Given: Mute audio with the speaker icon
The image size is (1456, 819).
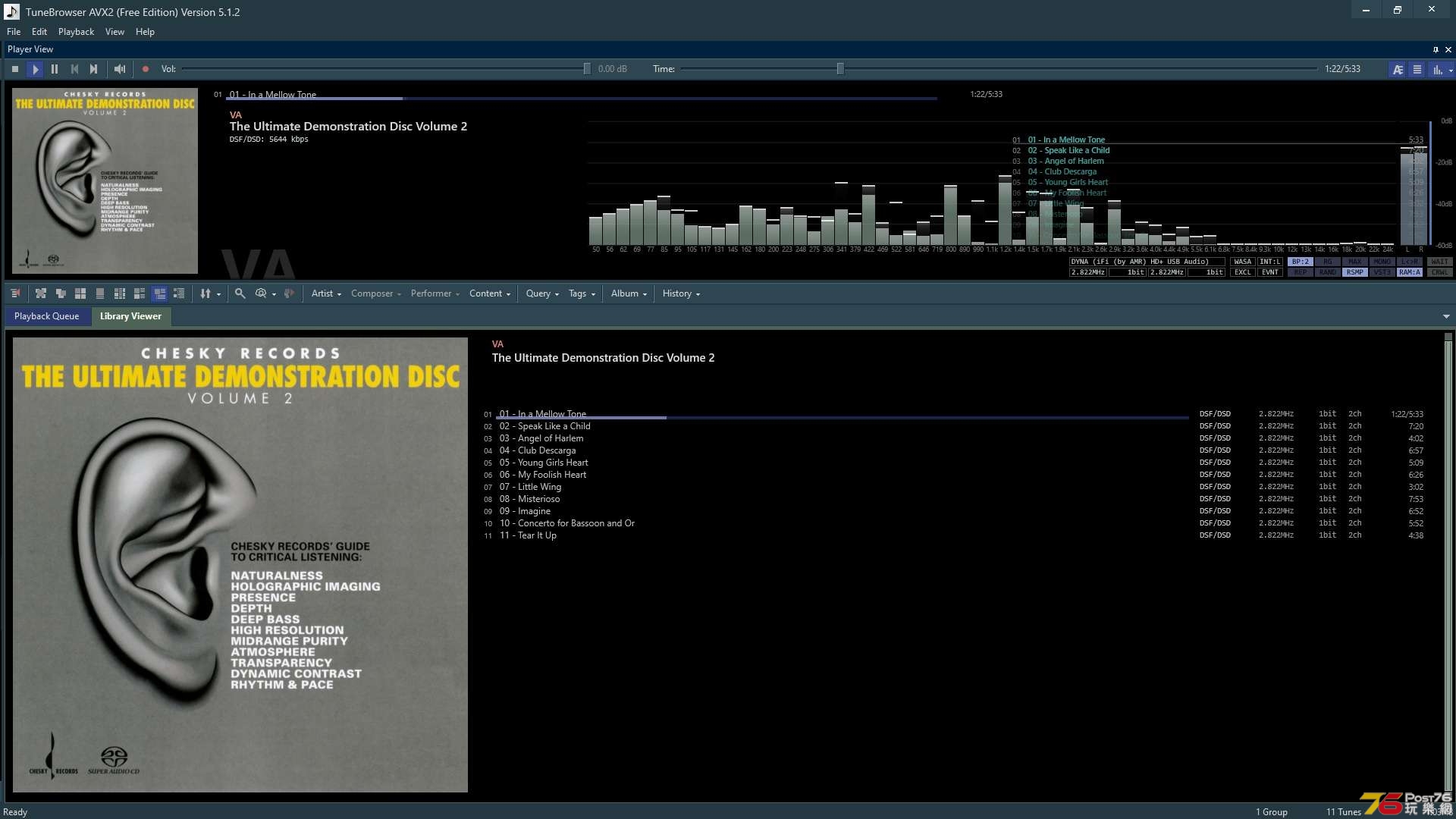Looking at the screenshot, I should click(120, 69).
